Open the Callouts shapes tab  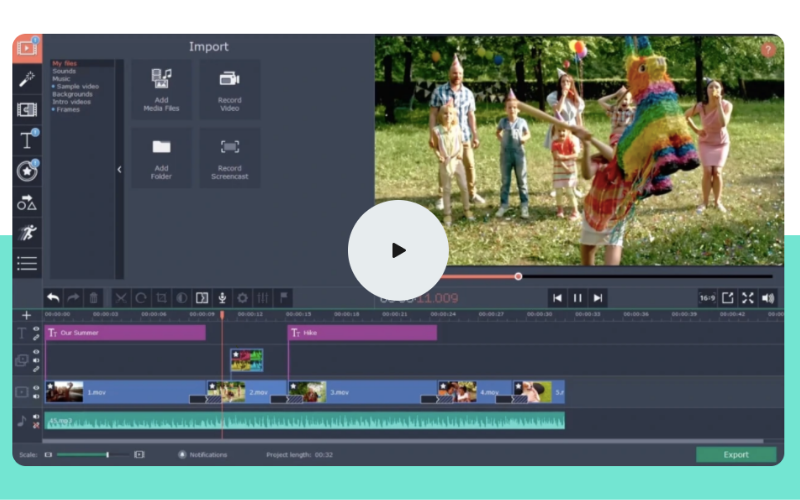27,203
